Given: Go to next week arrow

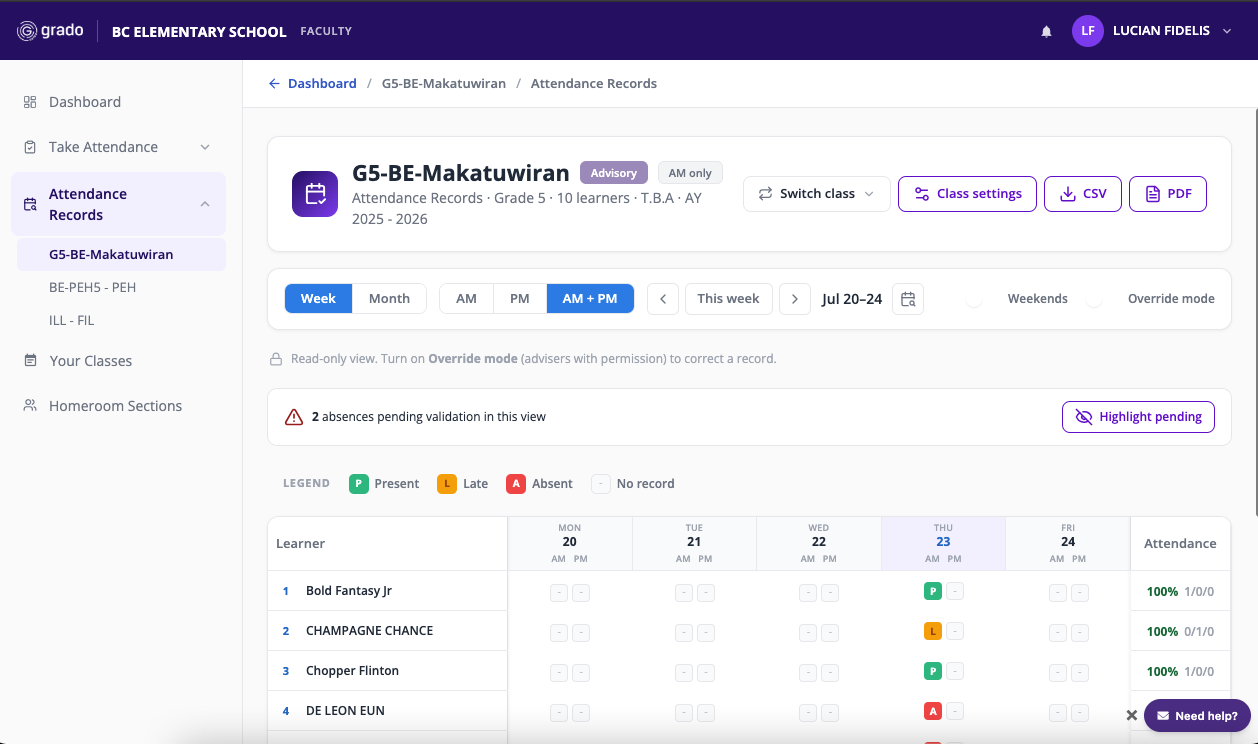Looking at the screenshot, I should (795, 299).
